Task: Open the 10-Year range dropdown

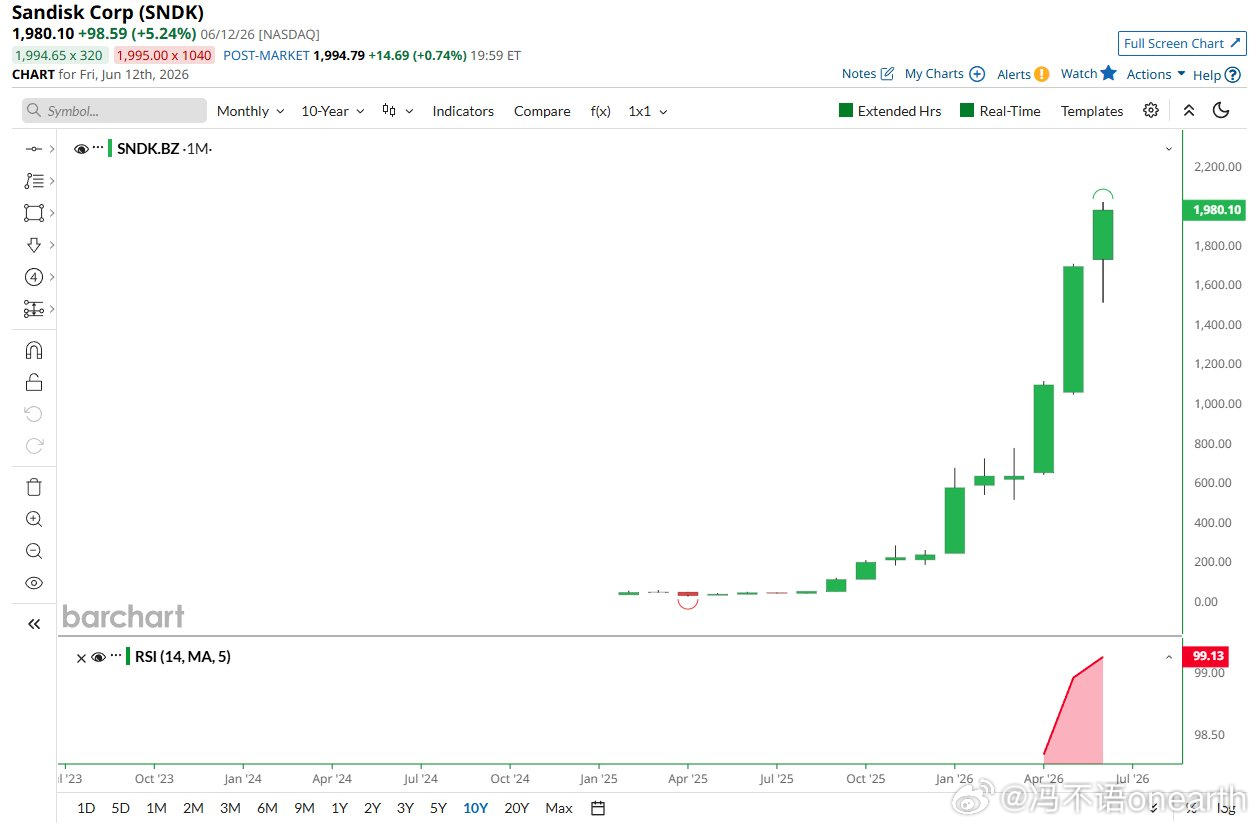Action: pos(333,111)
